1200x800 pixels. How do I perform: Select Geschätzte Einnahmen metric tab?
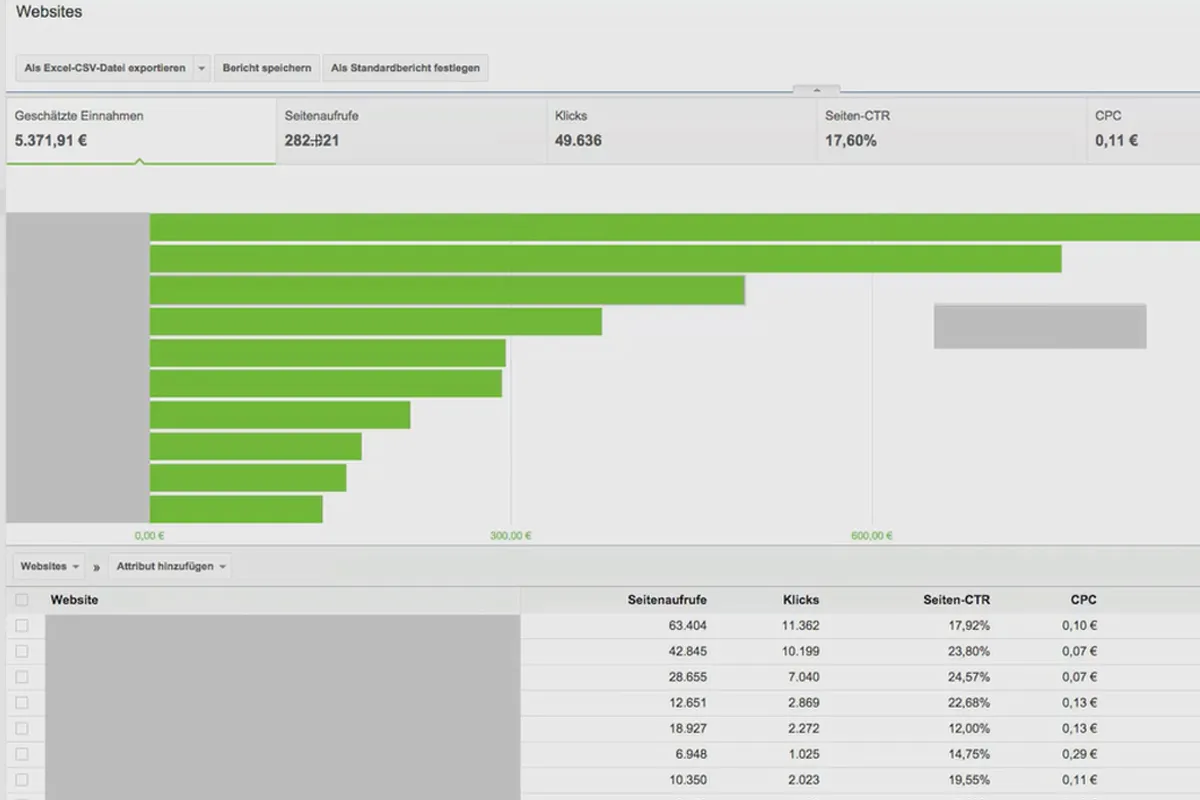coord(141,130)
